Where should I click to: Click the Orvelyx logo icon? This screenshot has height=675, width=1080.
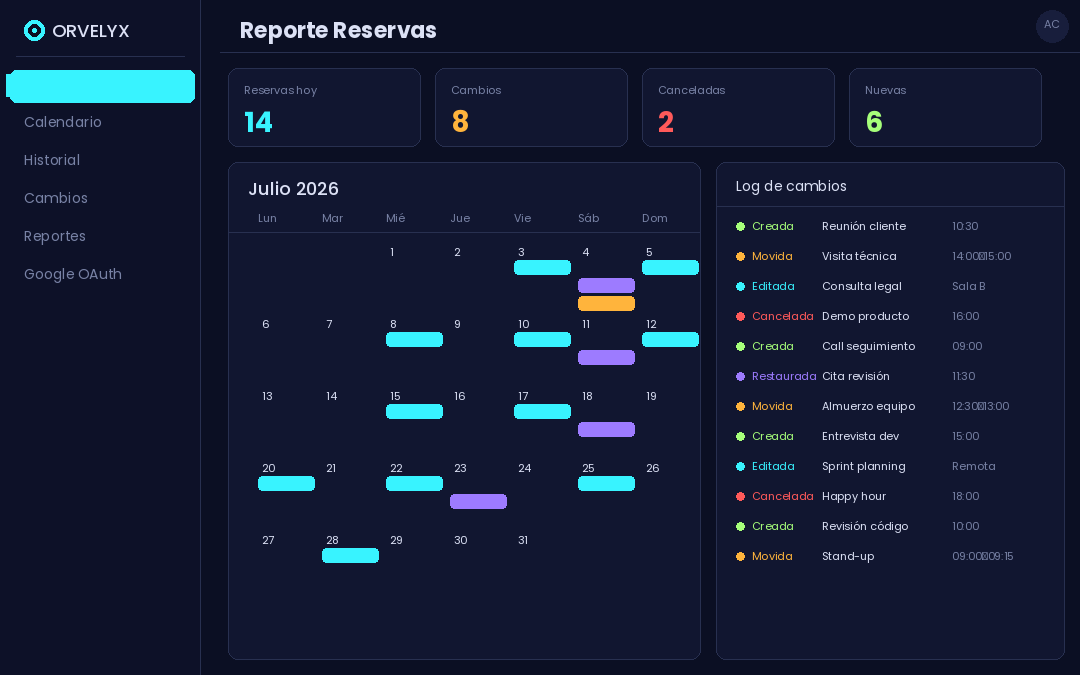[x=34, y=30]
